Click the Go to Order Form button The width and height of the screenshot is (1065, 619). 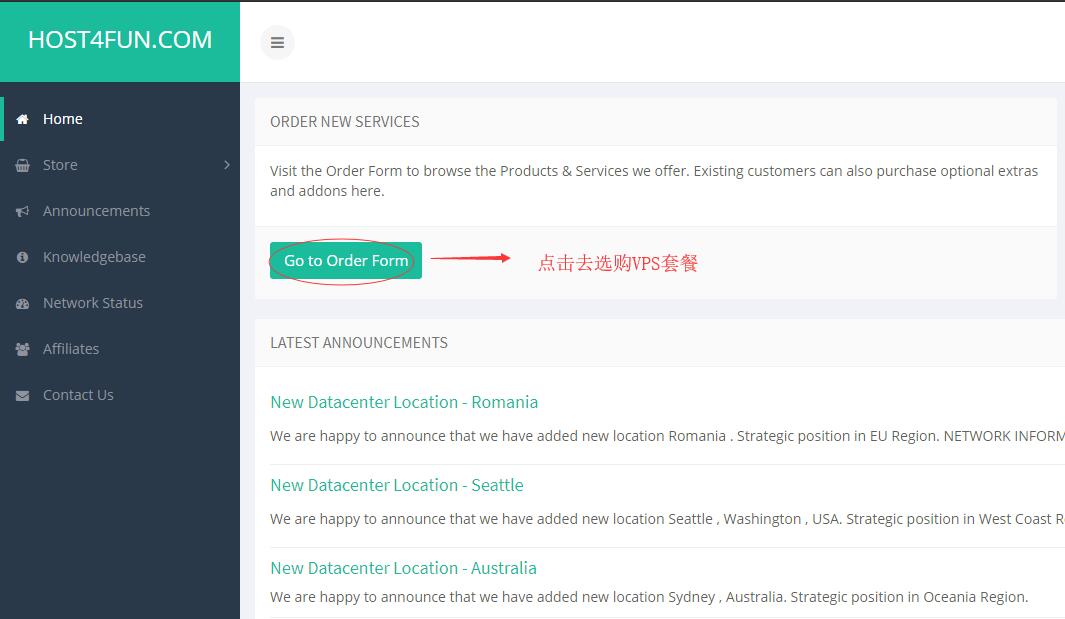[345, 260]
